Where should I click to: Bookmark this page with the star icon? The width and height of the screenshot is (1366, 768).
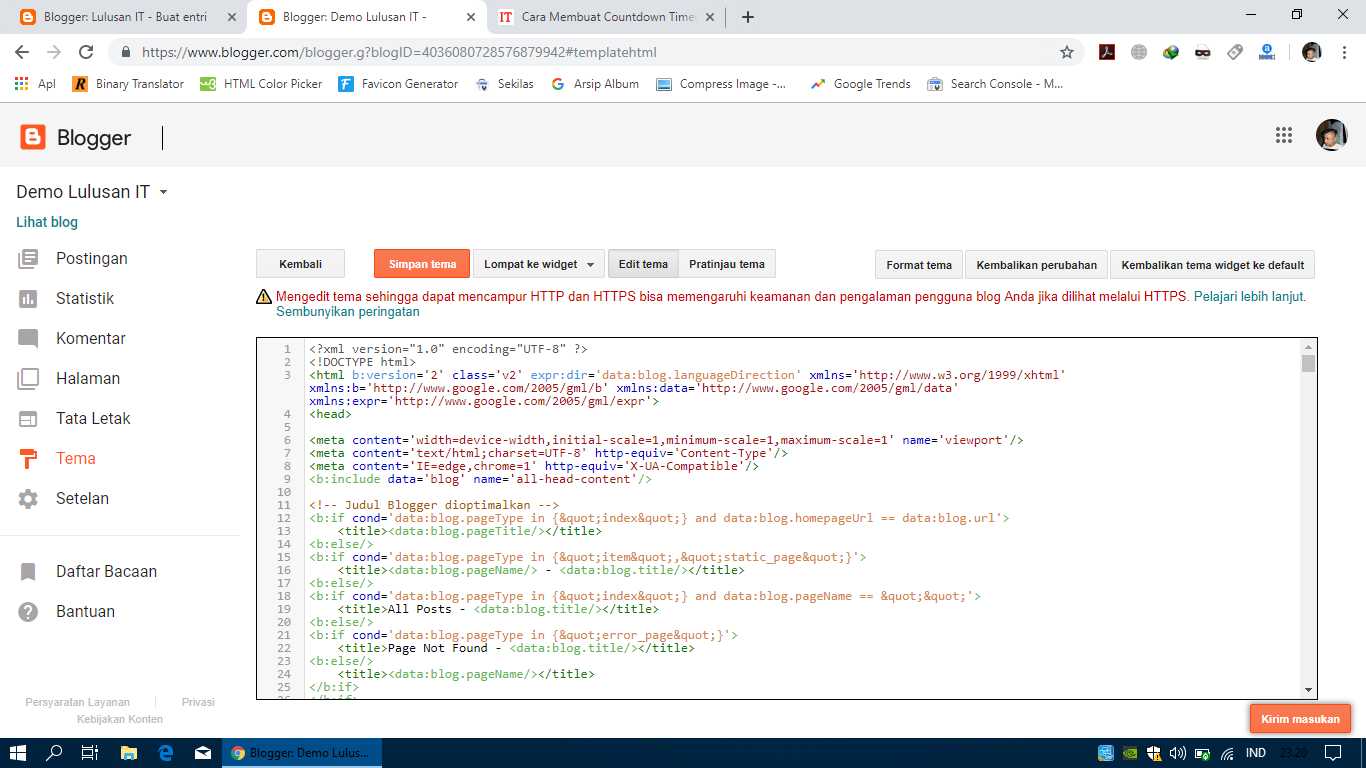point(1067,52)
